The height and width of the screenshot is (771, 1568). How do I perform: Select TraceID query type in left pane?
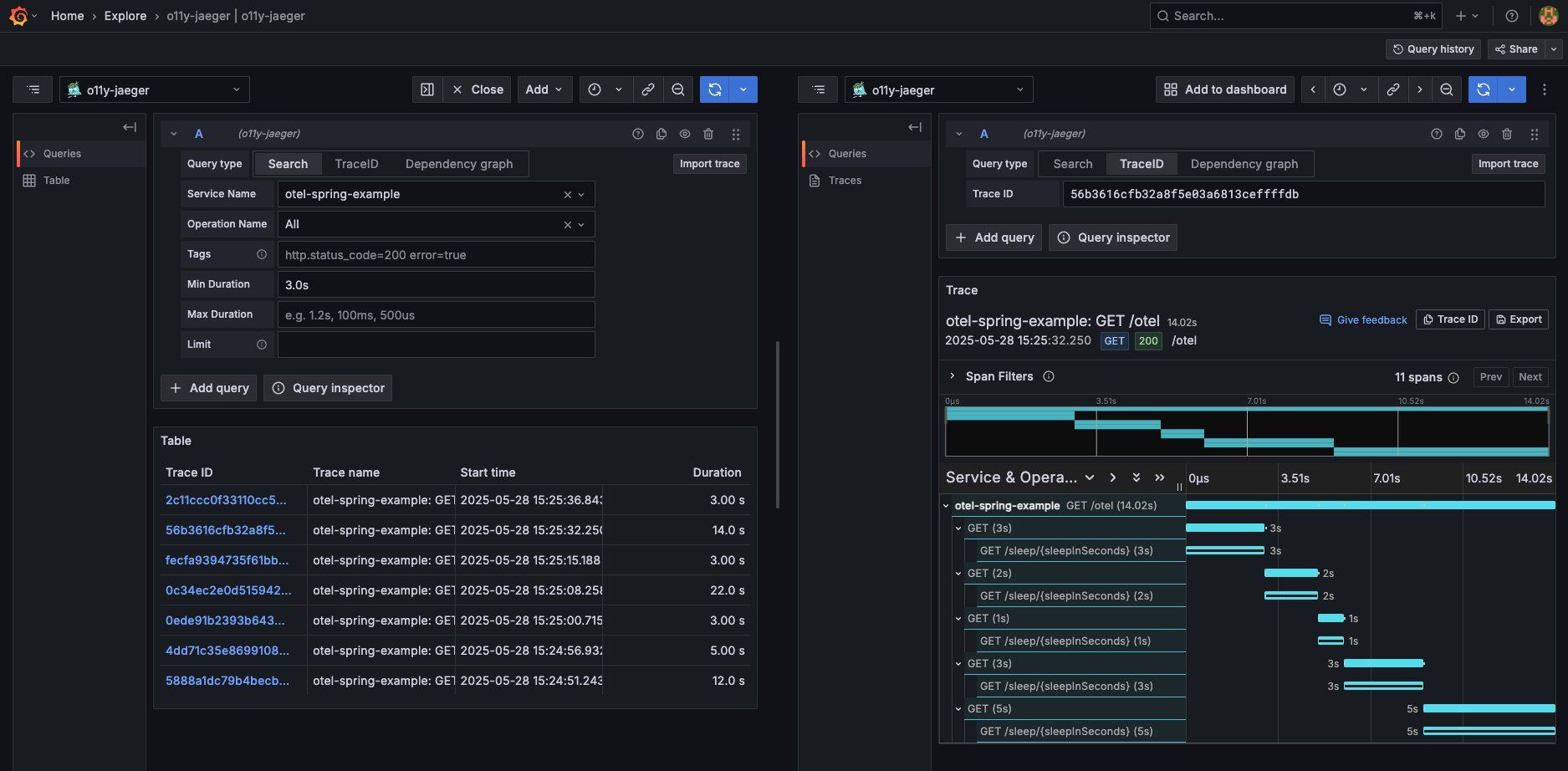356,164
